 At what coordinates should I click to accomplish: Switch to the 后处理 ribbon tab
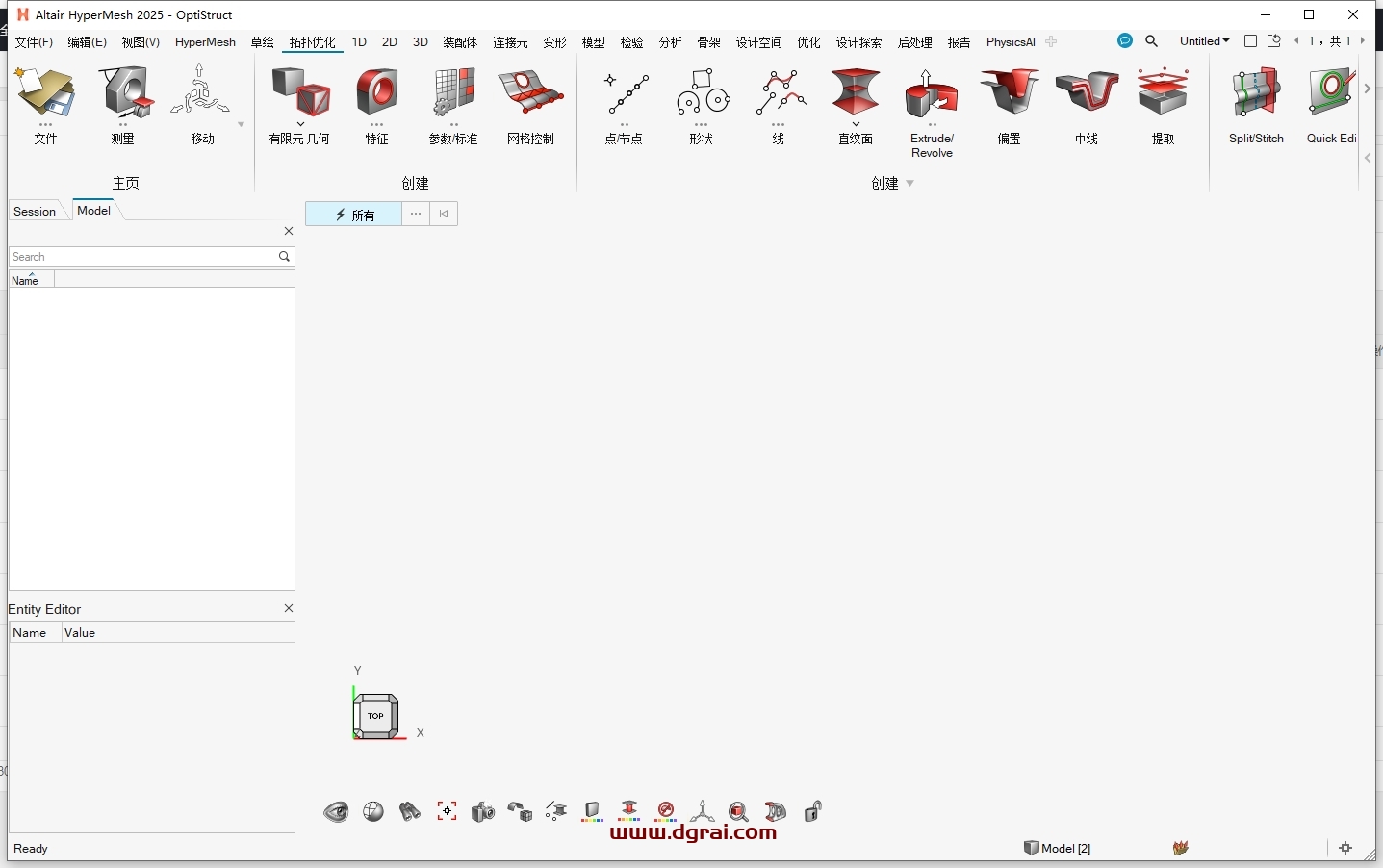point(915,42)
